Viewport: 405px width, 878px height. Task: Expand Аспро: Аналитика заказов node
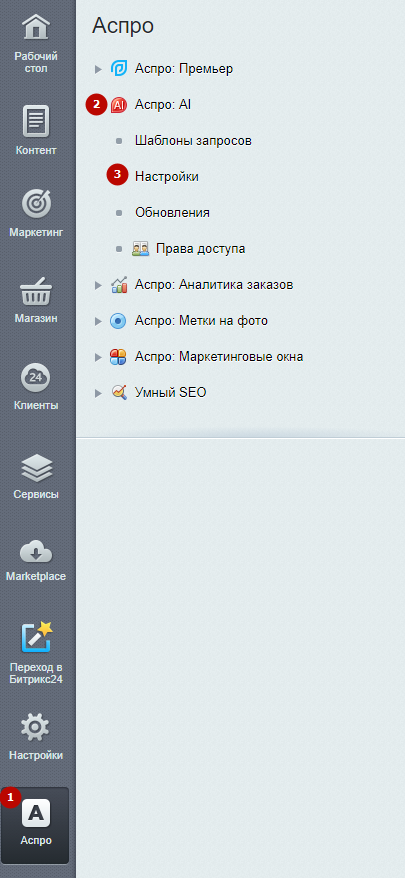pos(99,285)
